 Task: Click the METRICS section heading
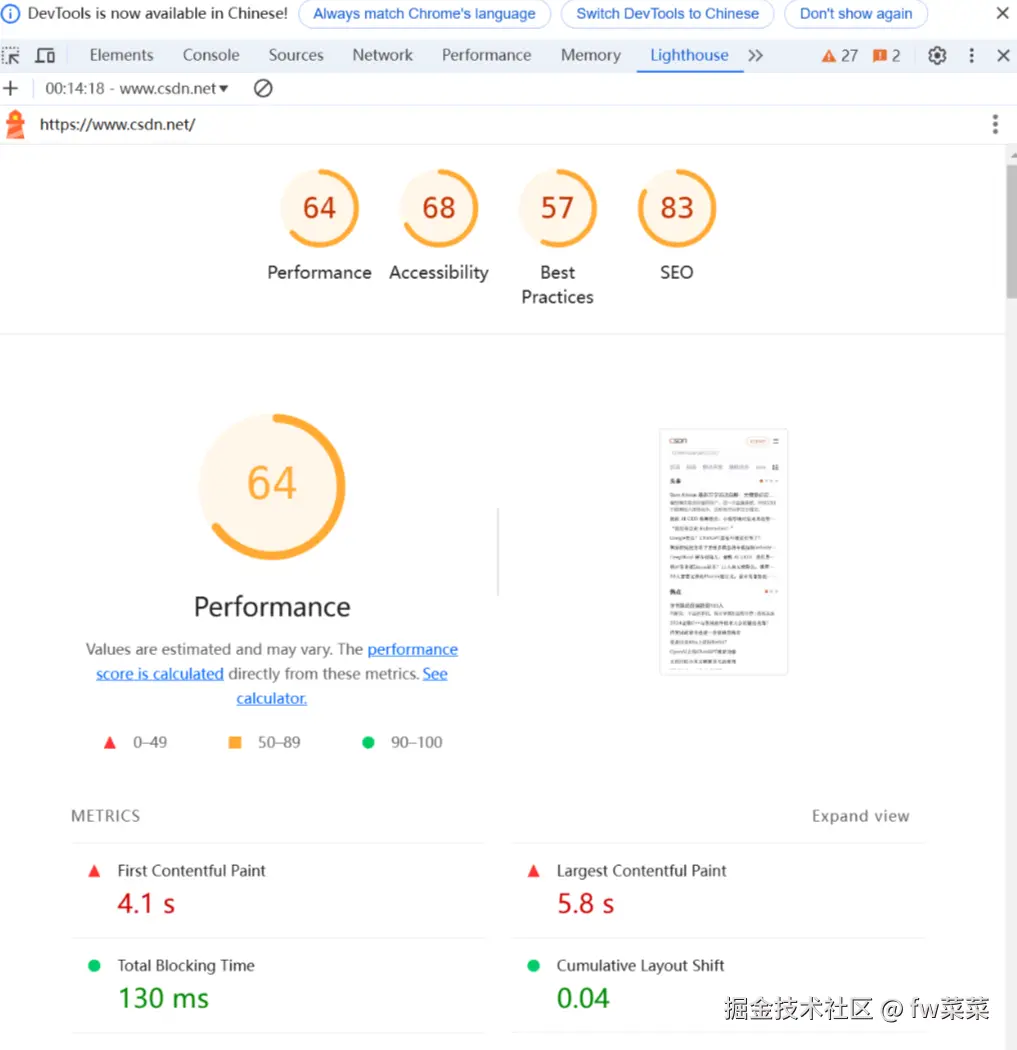[106, 816]
